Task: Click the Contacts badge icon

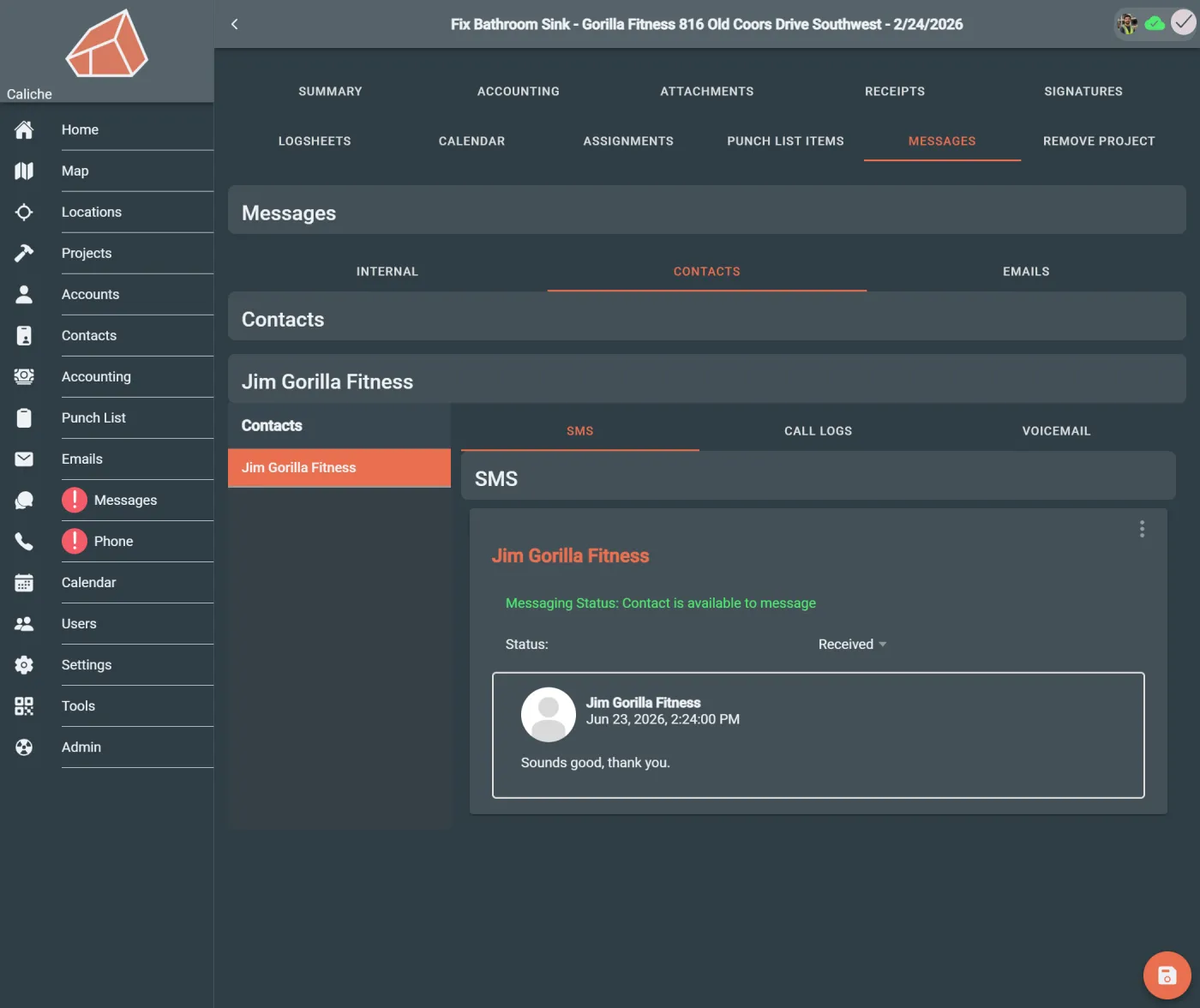Action: (24, 335)
